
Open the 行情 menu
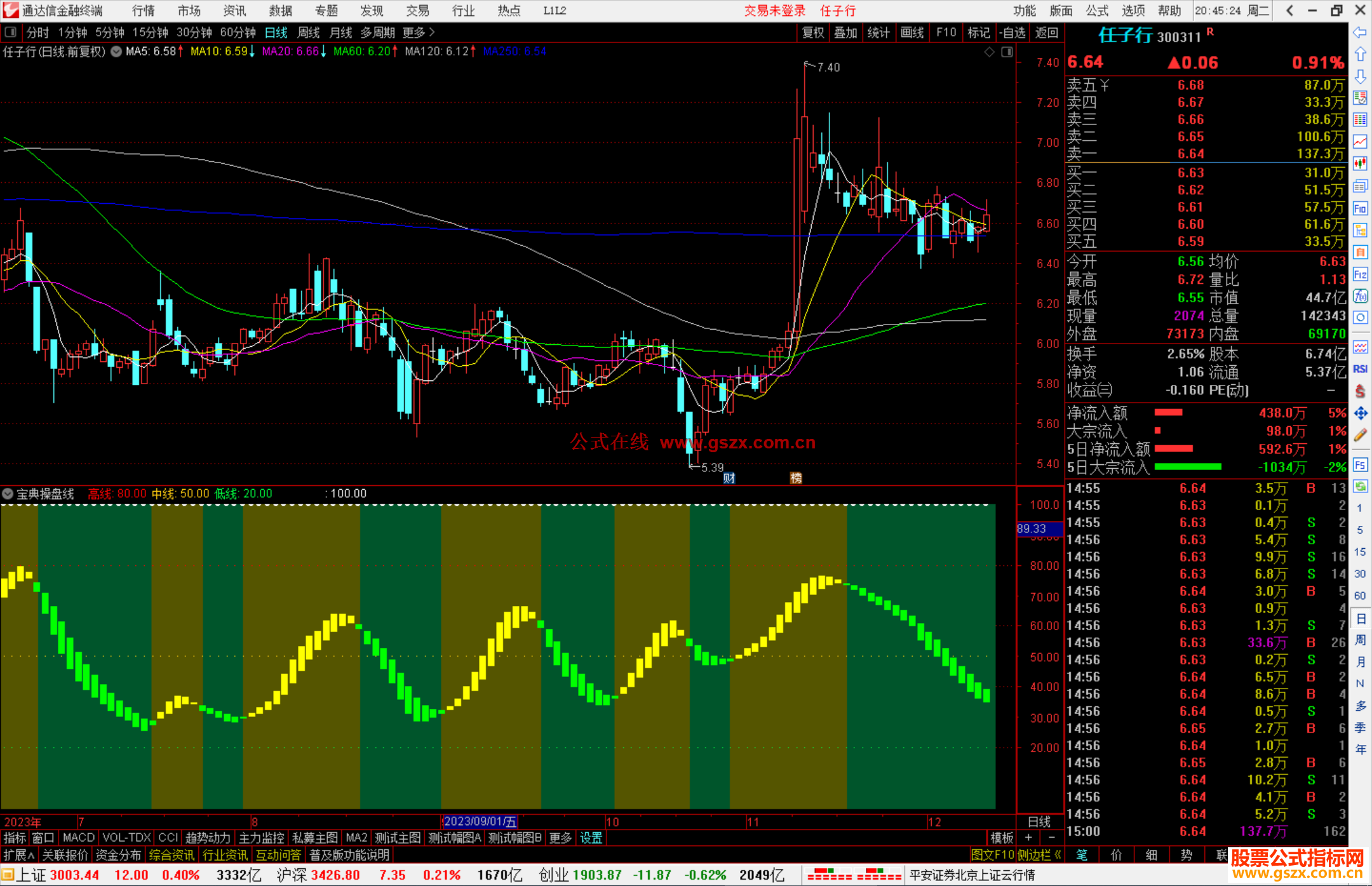click(x=143, y=10)
